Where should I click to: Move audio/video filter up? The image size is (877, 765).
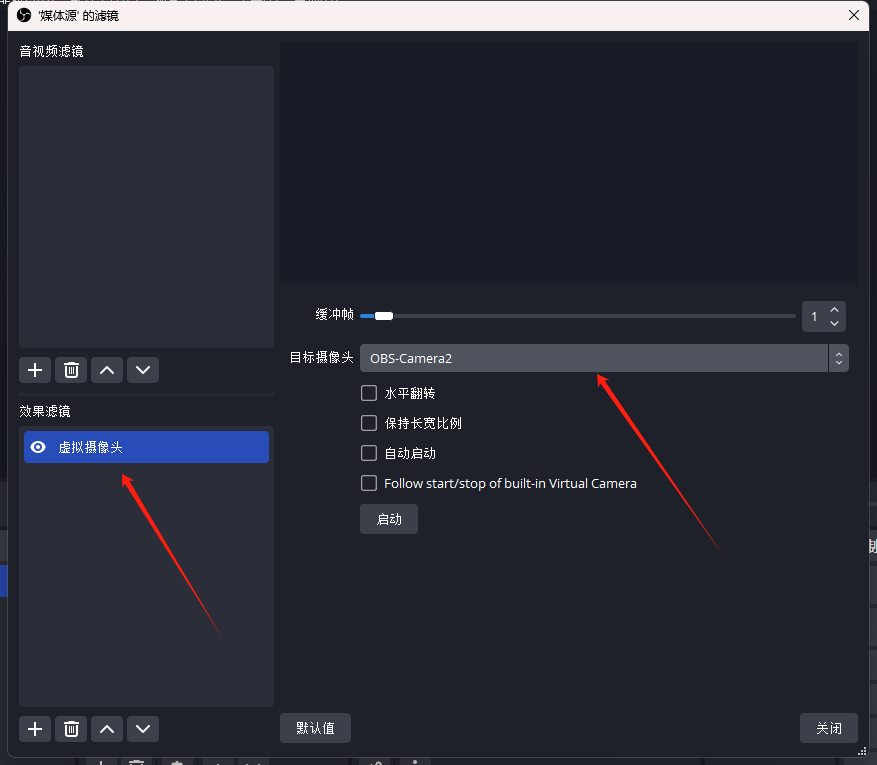click(107, 370)
